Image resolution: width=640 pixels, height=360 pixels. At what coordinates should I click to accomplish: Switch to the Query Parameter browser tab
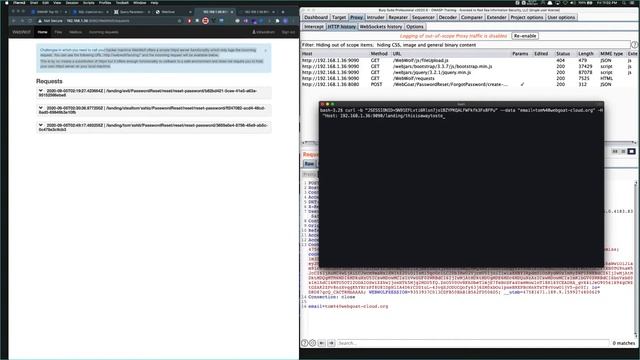point(131,12)
